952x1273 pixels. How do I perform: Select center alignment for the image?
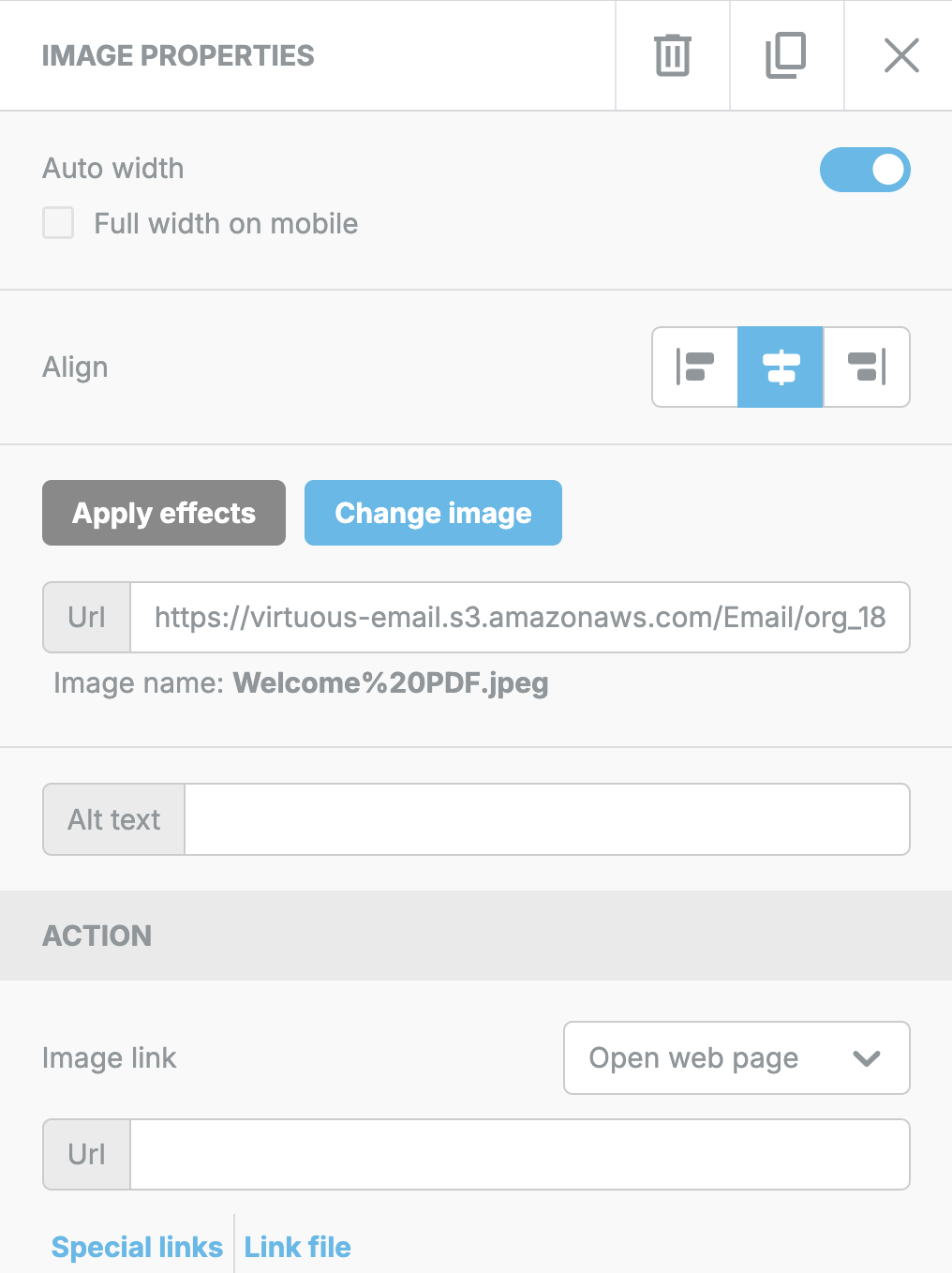pos(781,367)
